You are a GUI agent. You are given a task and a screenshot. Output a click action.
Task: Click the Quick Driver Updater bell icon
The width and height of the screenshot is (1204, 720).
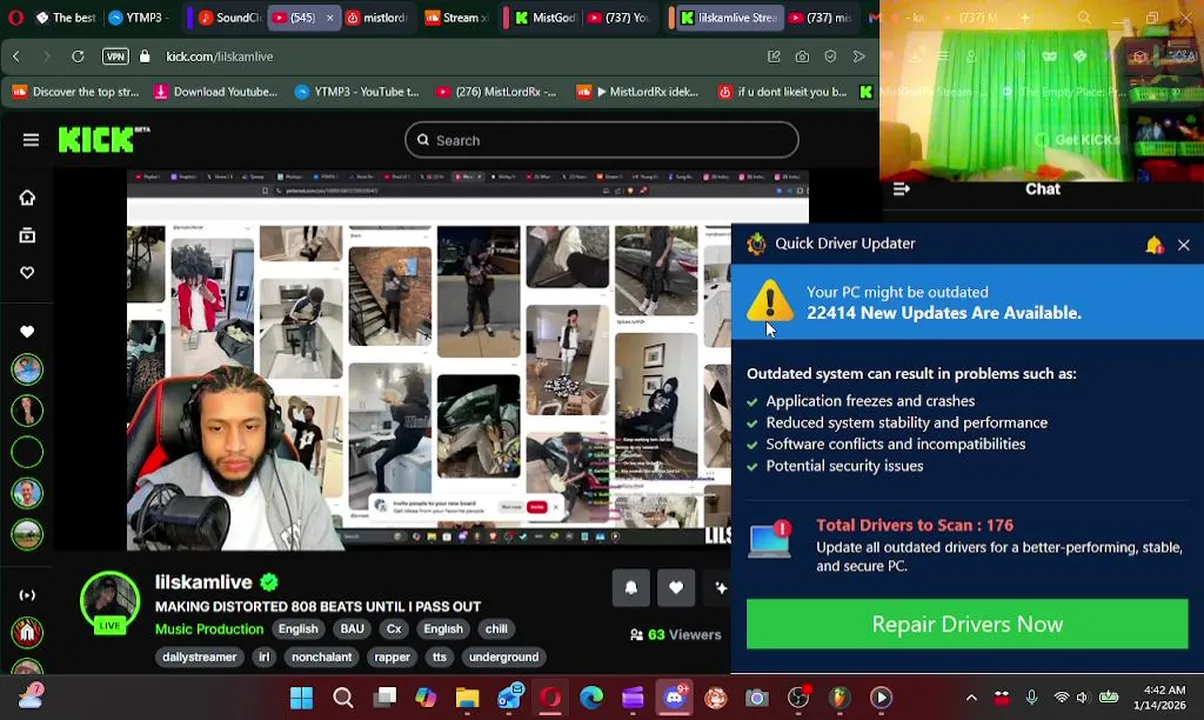[1154, 244]
